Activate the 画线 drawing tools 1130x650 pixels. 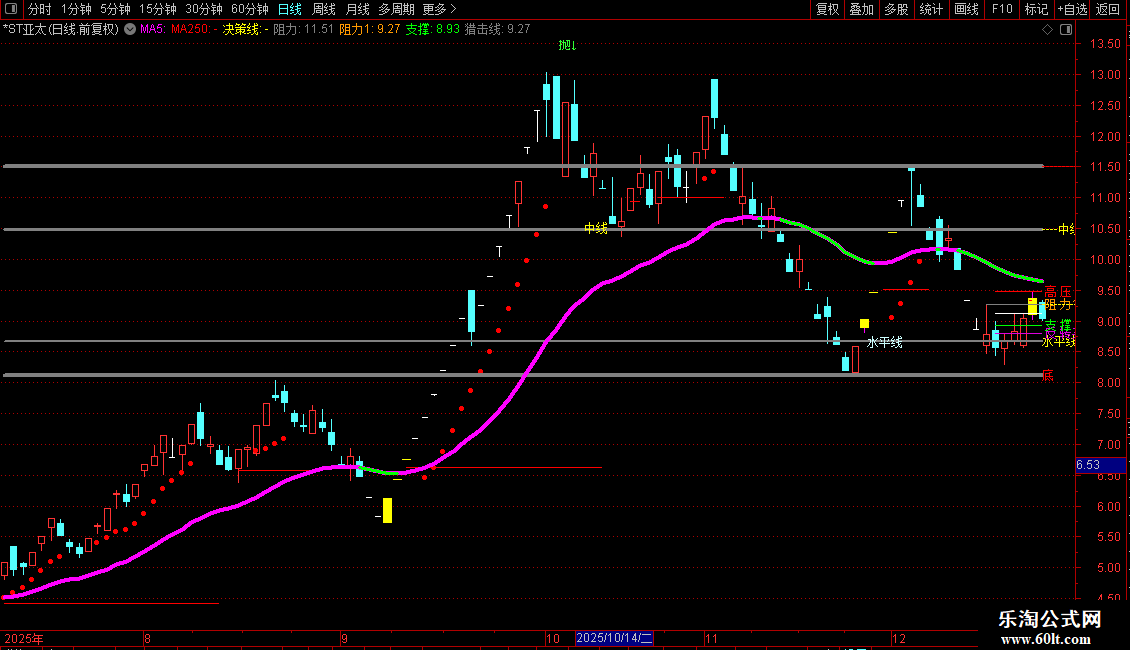tap(966, 9)
